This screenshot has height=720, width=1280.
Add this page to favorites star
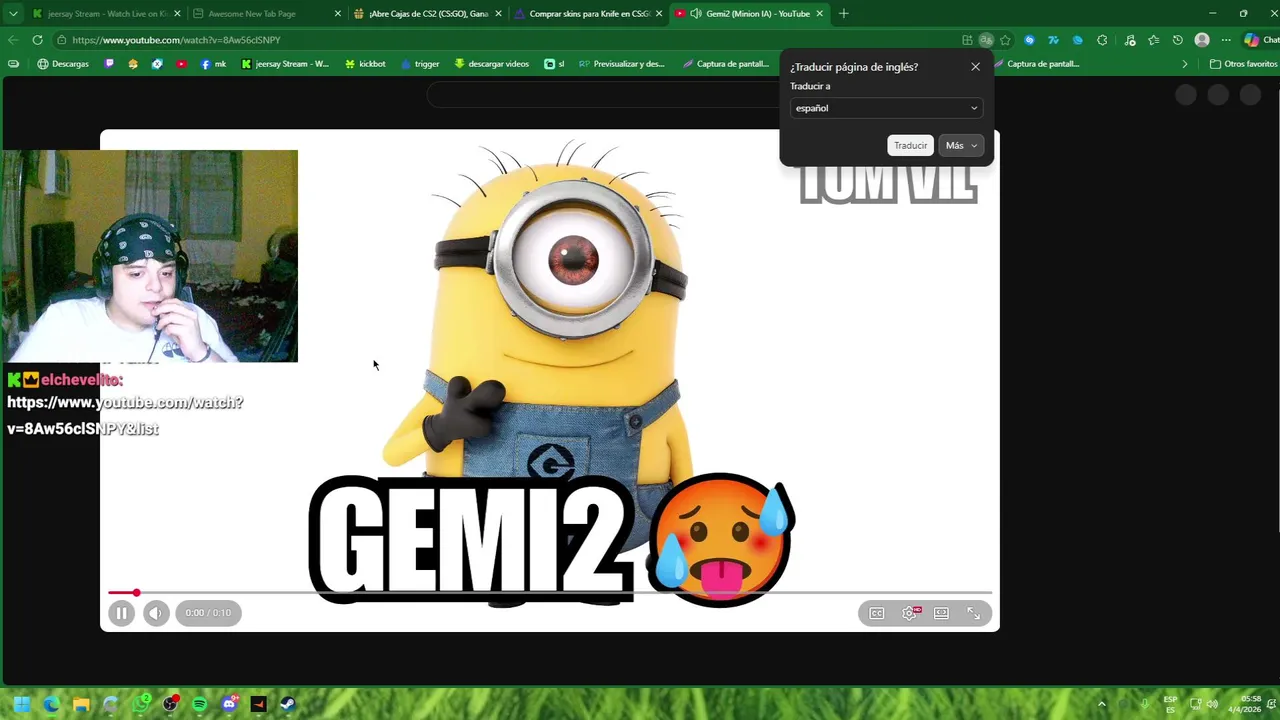(x=1005, y=40)
